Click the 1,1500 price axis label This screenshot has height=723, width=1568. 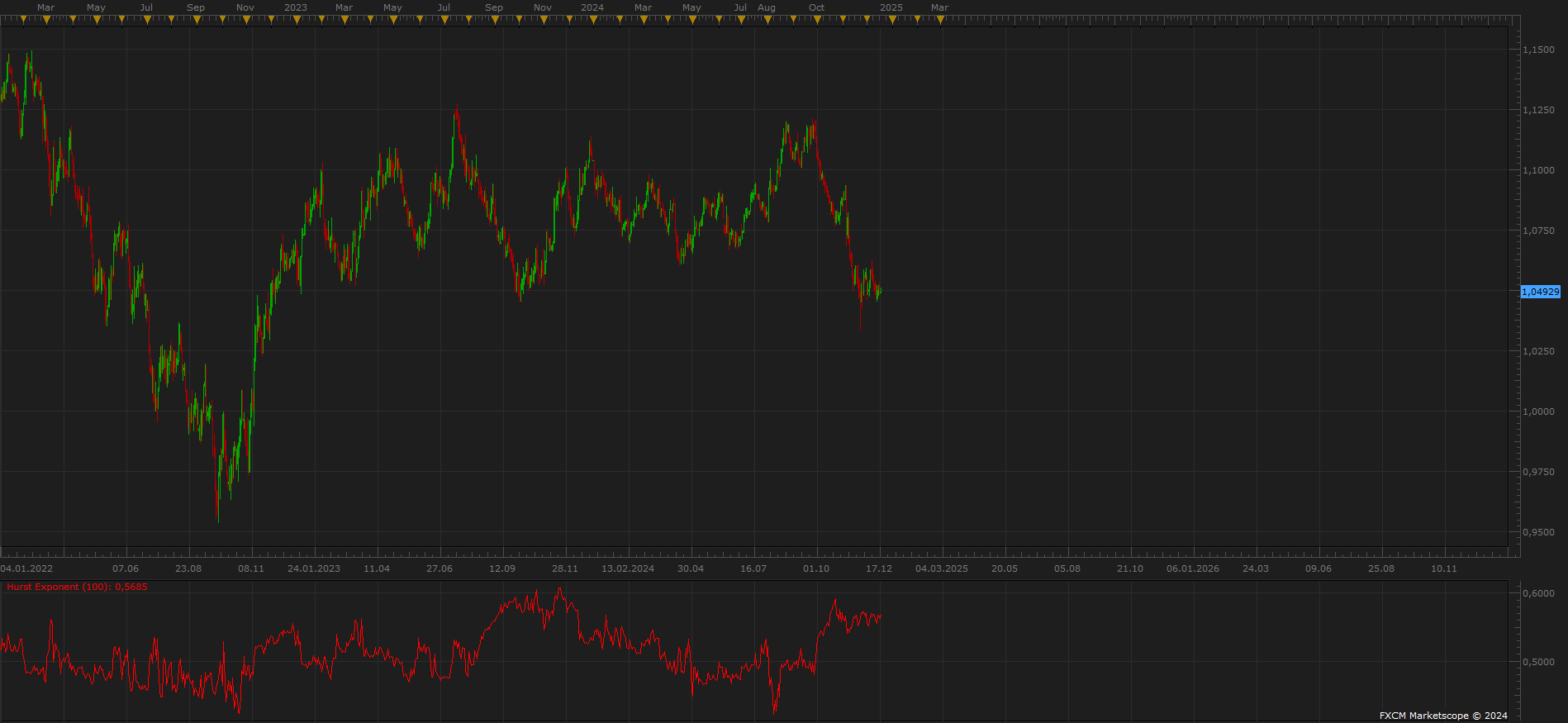(1538, 50)
